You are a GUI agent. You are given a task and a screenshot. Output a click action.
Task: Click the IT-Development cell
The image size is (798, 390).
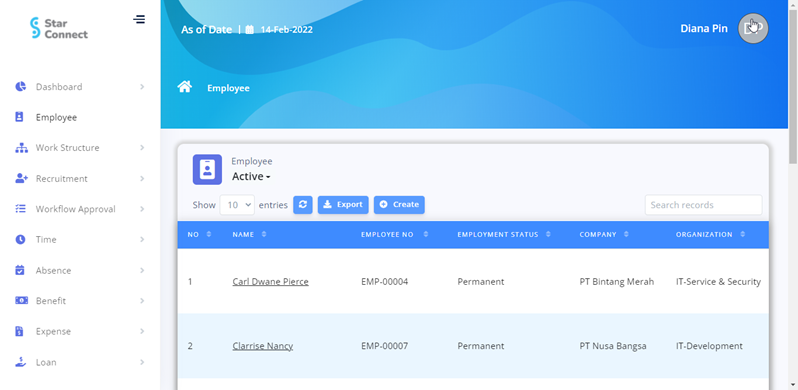[709, 346]
